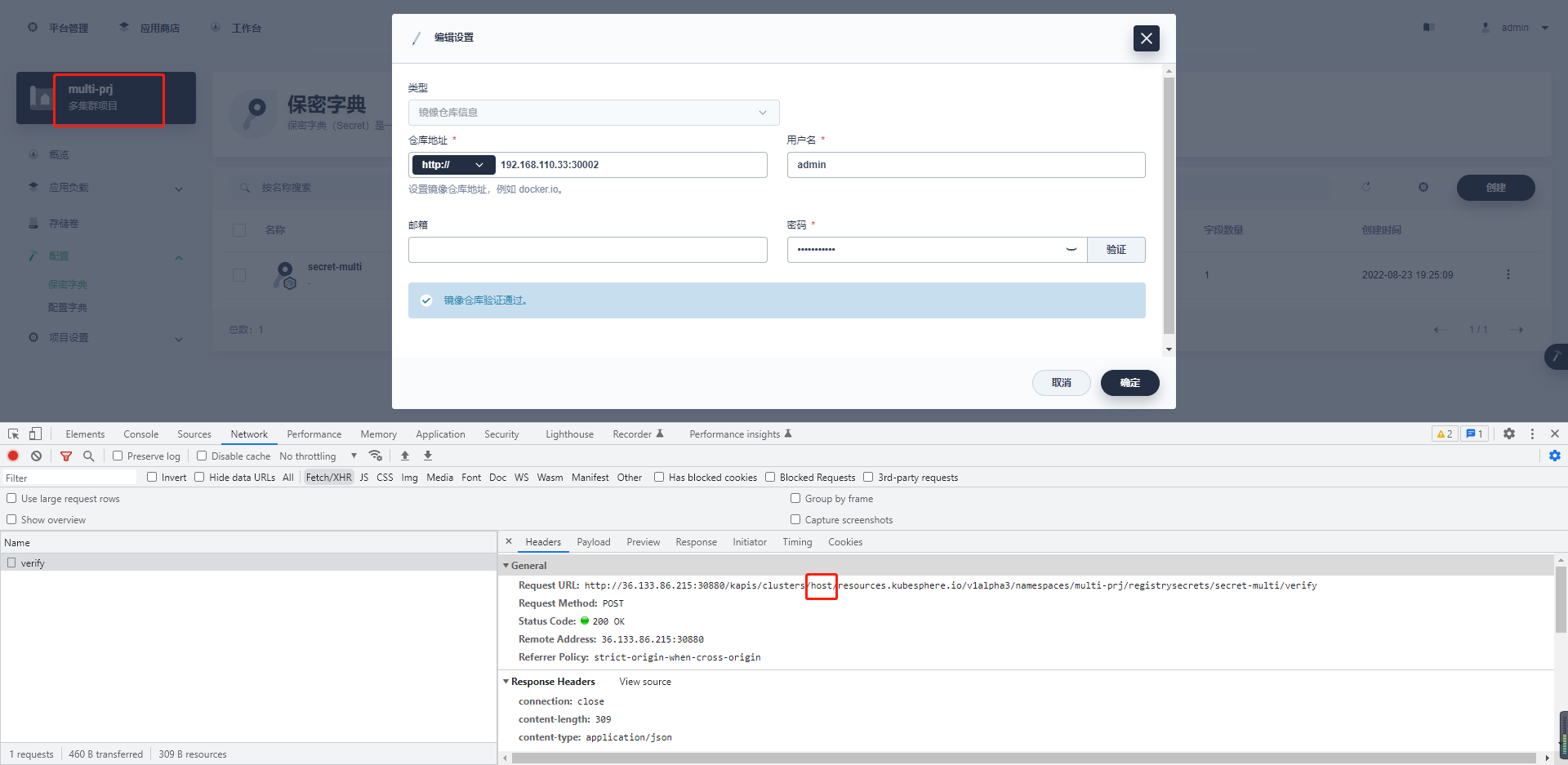The image size is (1568, 765).
Task: Click the 验证 verify button
Action: coord(1116,249)
